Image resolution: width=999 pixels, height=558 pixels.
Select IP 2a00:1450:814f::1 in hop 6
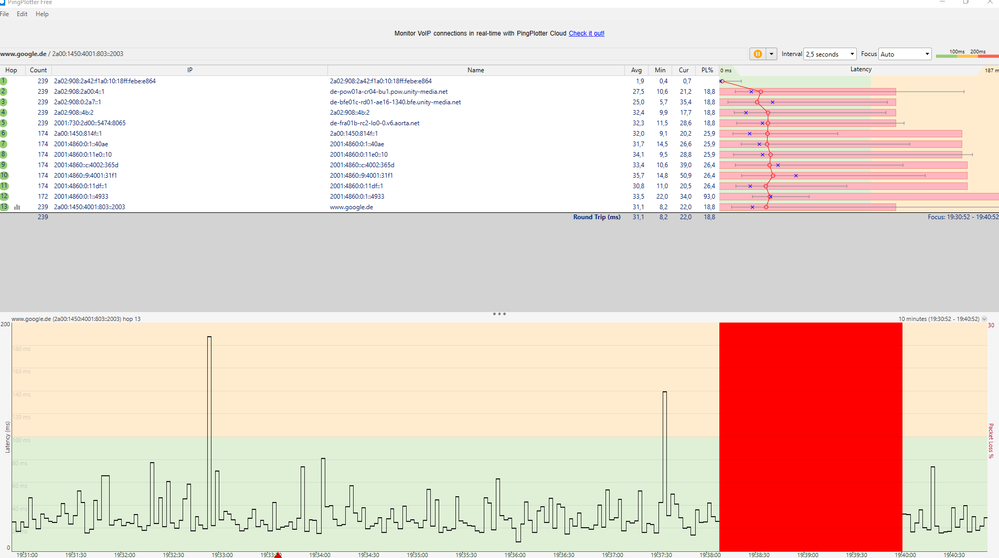pyautogui.click(x=78, y=134)
